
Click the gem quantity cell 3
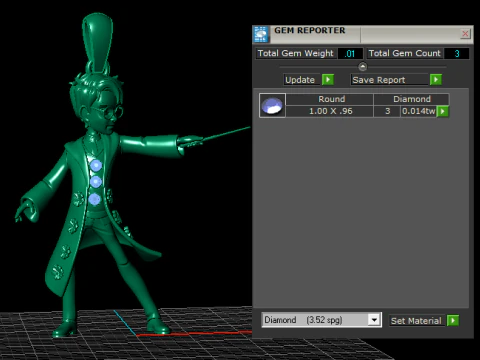[x=387, y=111]
